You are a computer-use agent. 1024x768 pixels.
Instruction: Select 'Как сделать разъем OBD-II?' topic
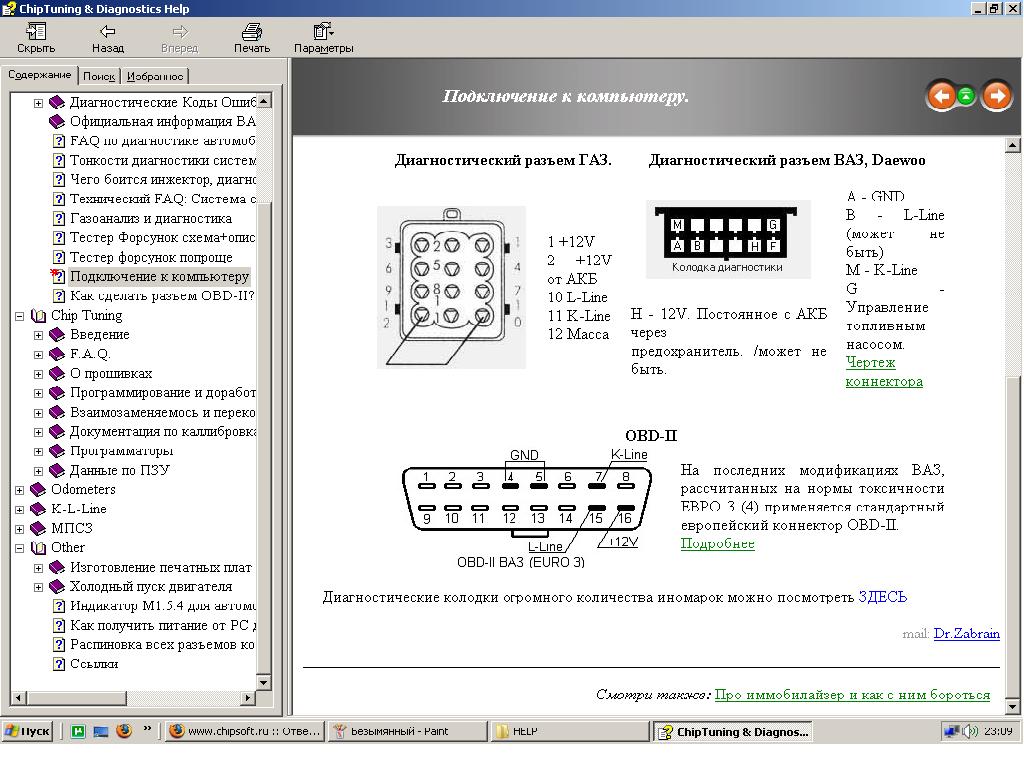(162, 296)
